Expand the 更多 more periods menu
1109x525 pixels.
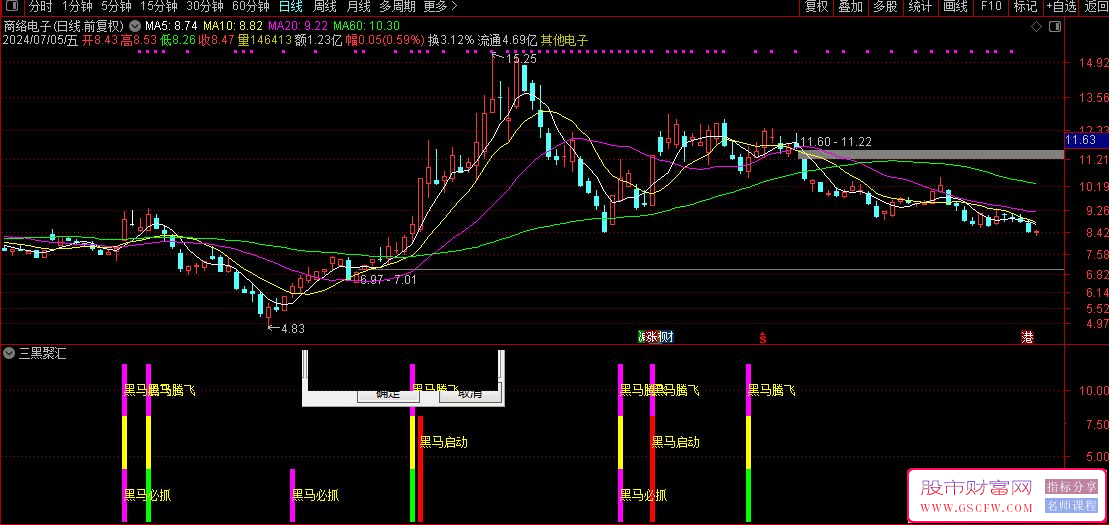(441, 7)
